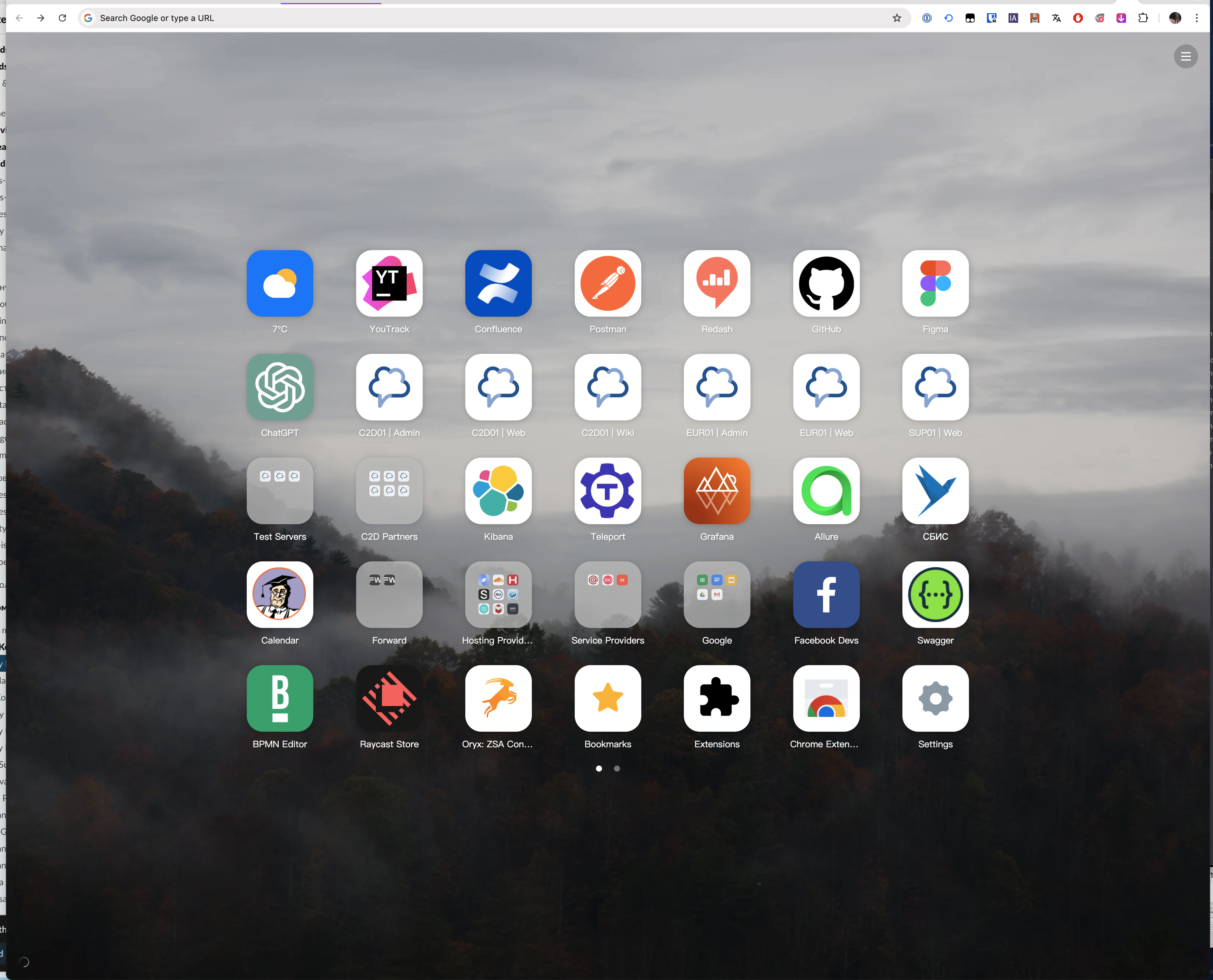
Task: Select the first page indicator dot
Action: [x=599, y=768]
